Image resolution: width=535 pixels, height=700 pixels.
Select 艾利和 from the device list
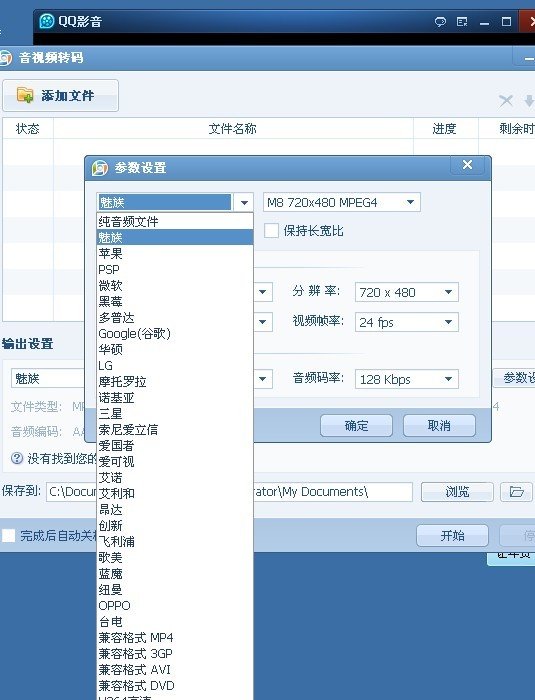click(x=175, y=494)
